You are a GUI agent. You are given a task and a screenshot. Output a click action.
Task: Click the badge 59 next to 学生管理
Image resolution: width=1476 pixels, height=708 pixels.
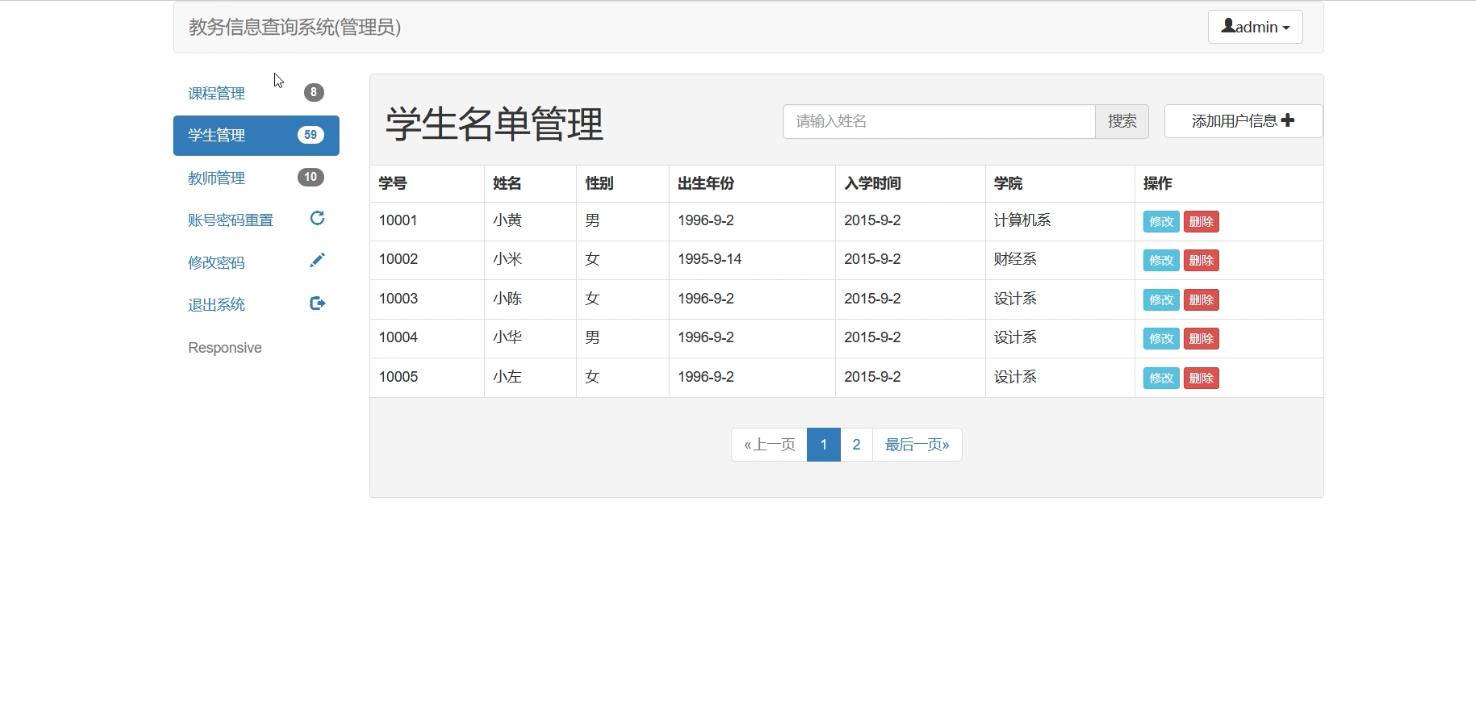click(x=310, y=135)
